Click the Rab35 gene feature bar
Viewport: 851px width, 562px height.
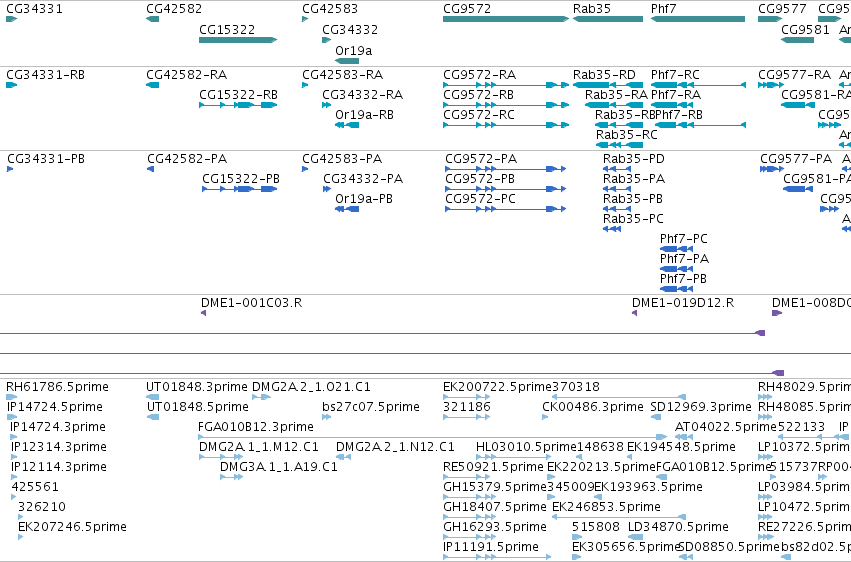pos(608,19)
